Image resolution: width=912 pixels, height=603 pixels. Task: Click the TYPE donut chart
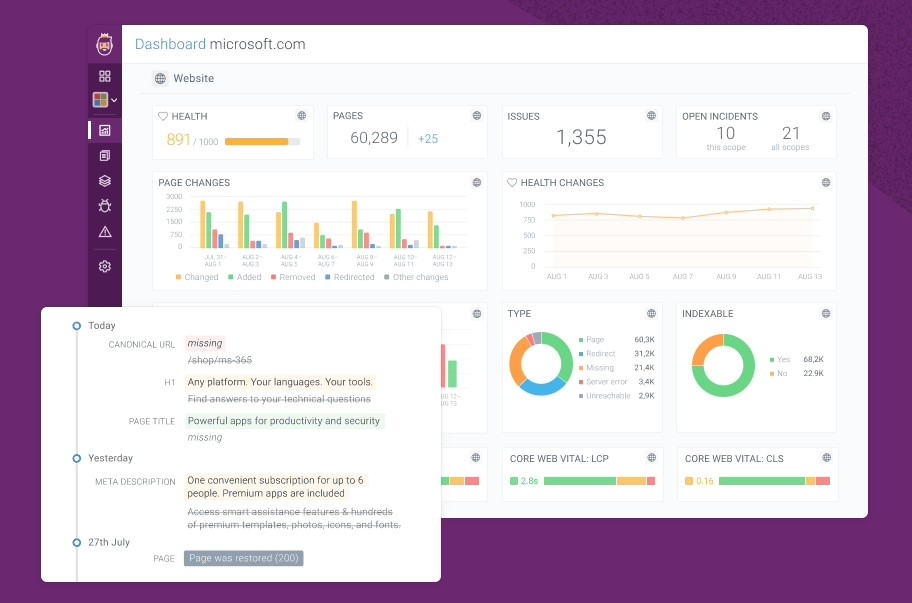541,364
